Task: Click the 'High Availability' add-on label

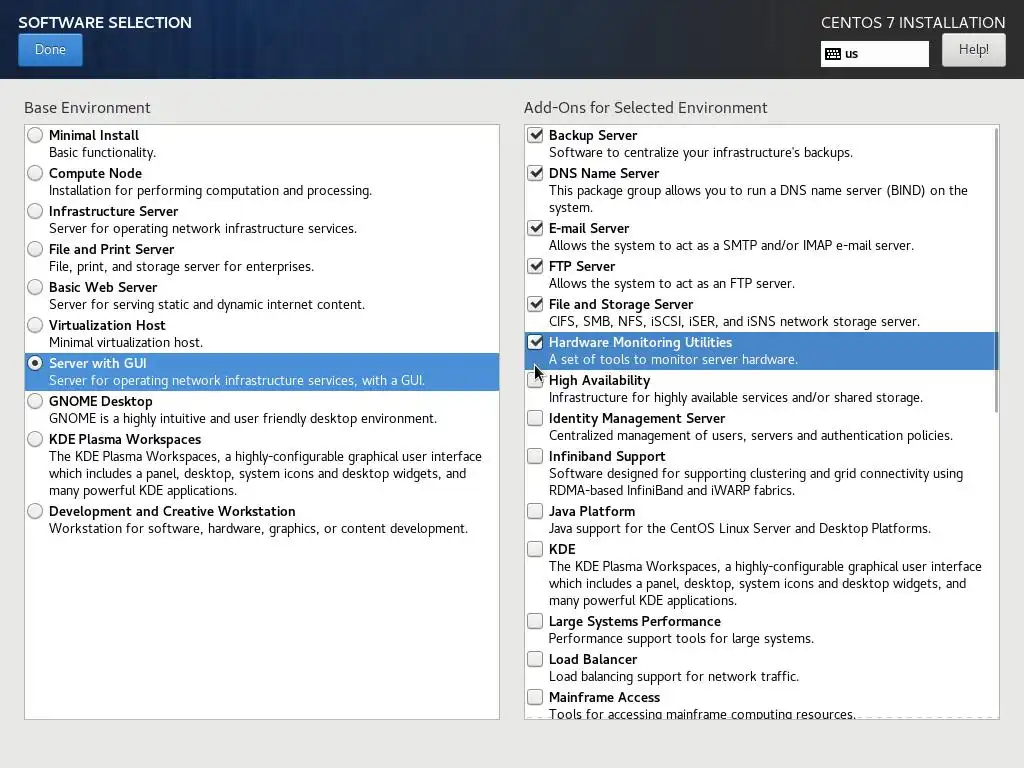Action: [x=600, y=380]
